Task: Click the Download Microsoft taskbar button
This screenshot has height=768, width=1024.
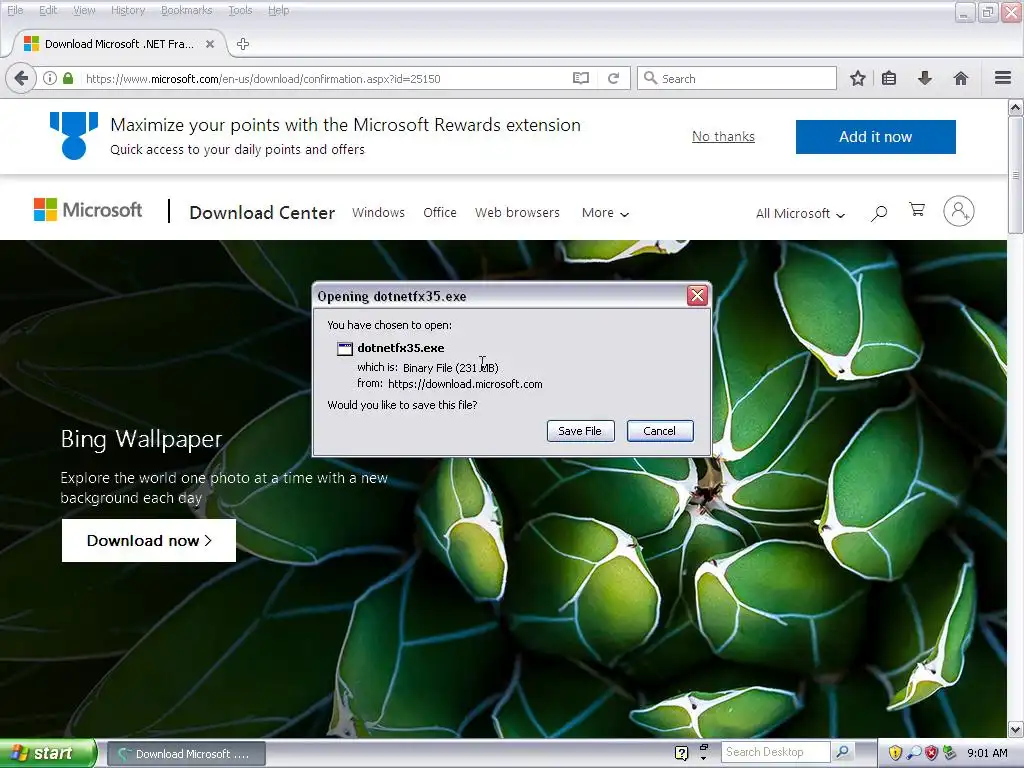Action: click(x=185, y=754)
